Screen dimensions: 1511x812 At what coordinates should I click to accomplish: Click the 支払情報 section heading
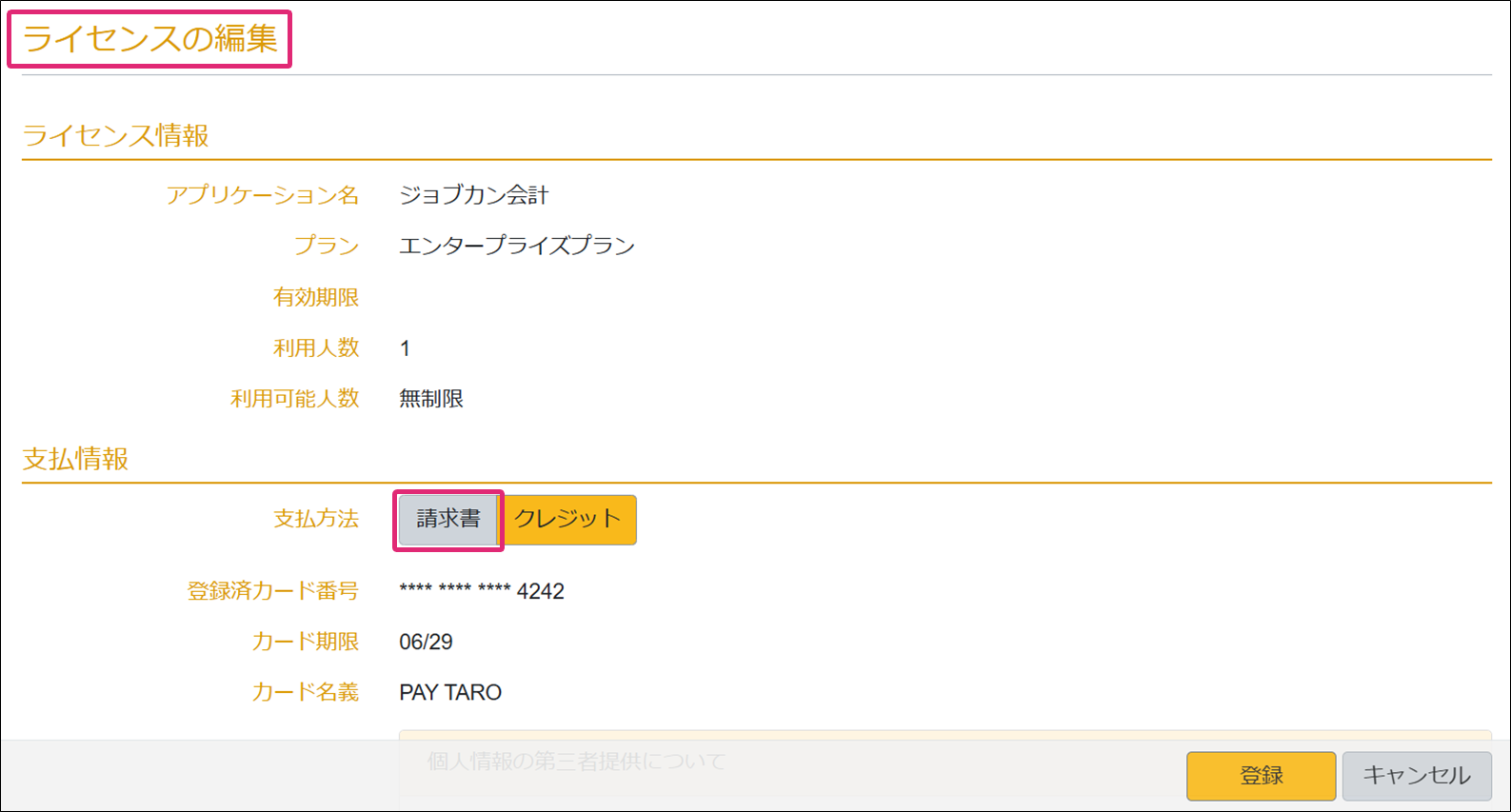coord(75,459)
